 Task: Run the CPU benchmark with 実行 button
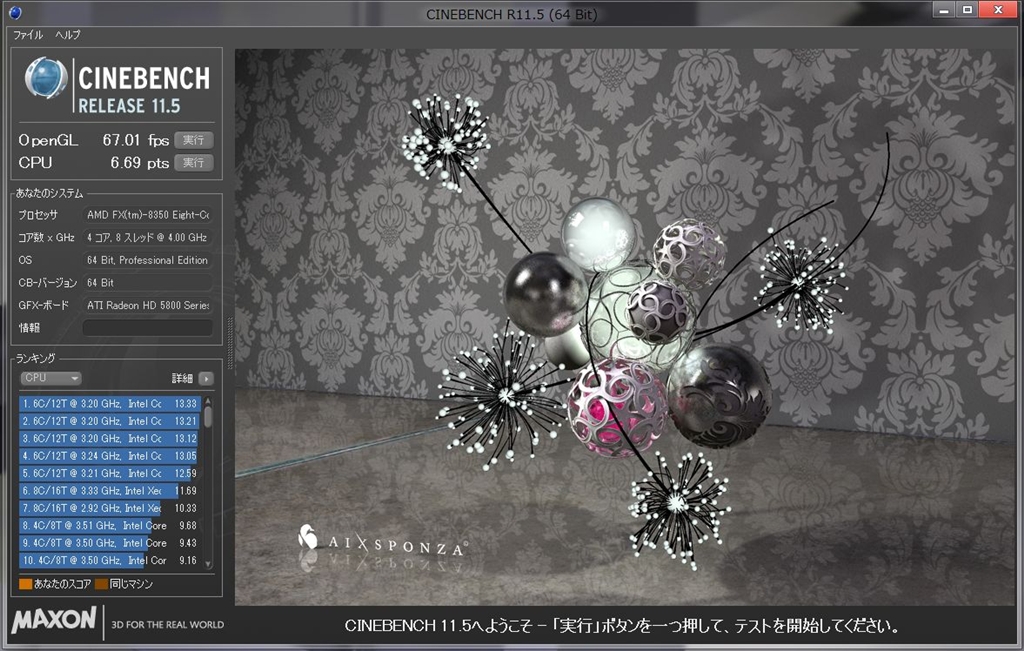click(193, 162)
